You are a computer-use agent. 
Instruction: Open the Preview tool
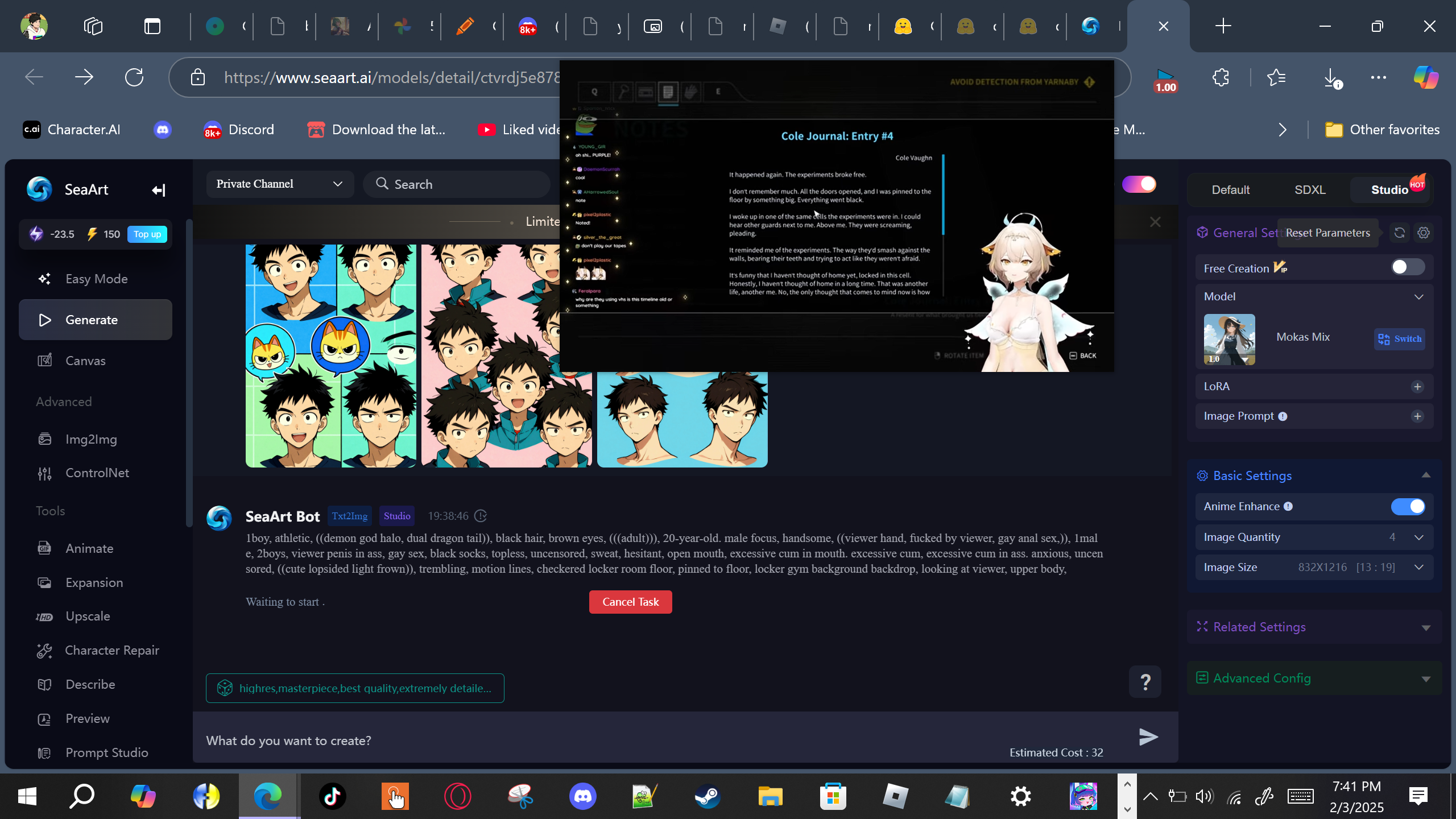click(96, 718)
